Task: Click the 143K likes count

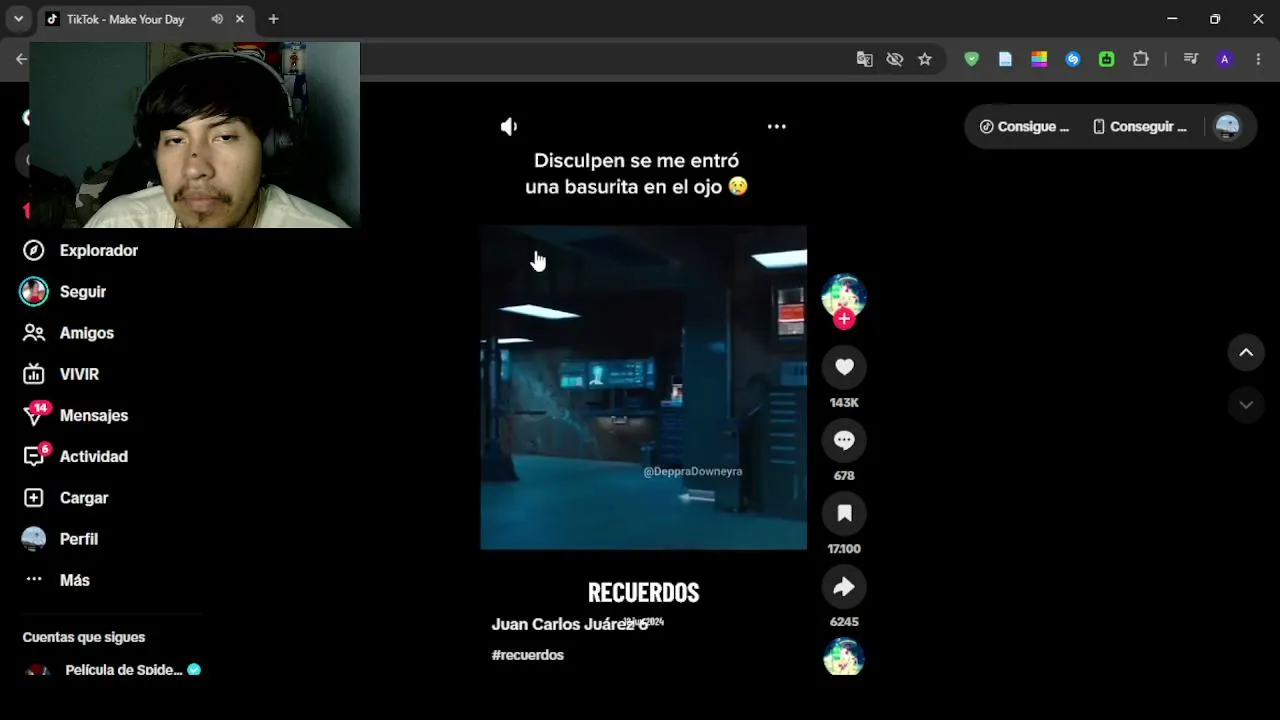Action: (844, 402)
